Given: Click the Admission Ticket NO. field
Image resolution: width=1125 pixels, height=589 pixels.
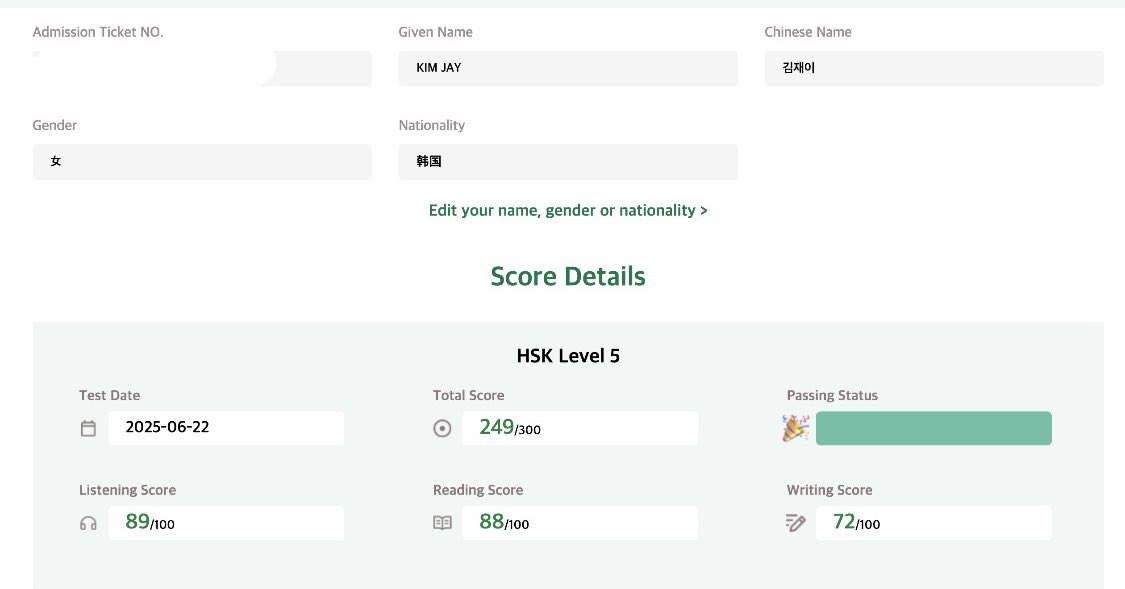Looking at the screenshot, I should [x=202, y=68].
